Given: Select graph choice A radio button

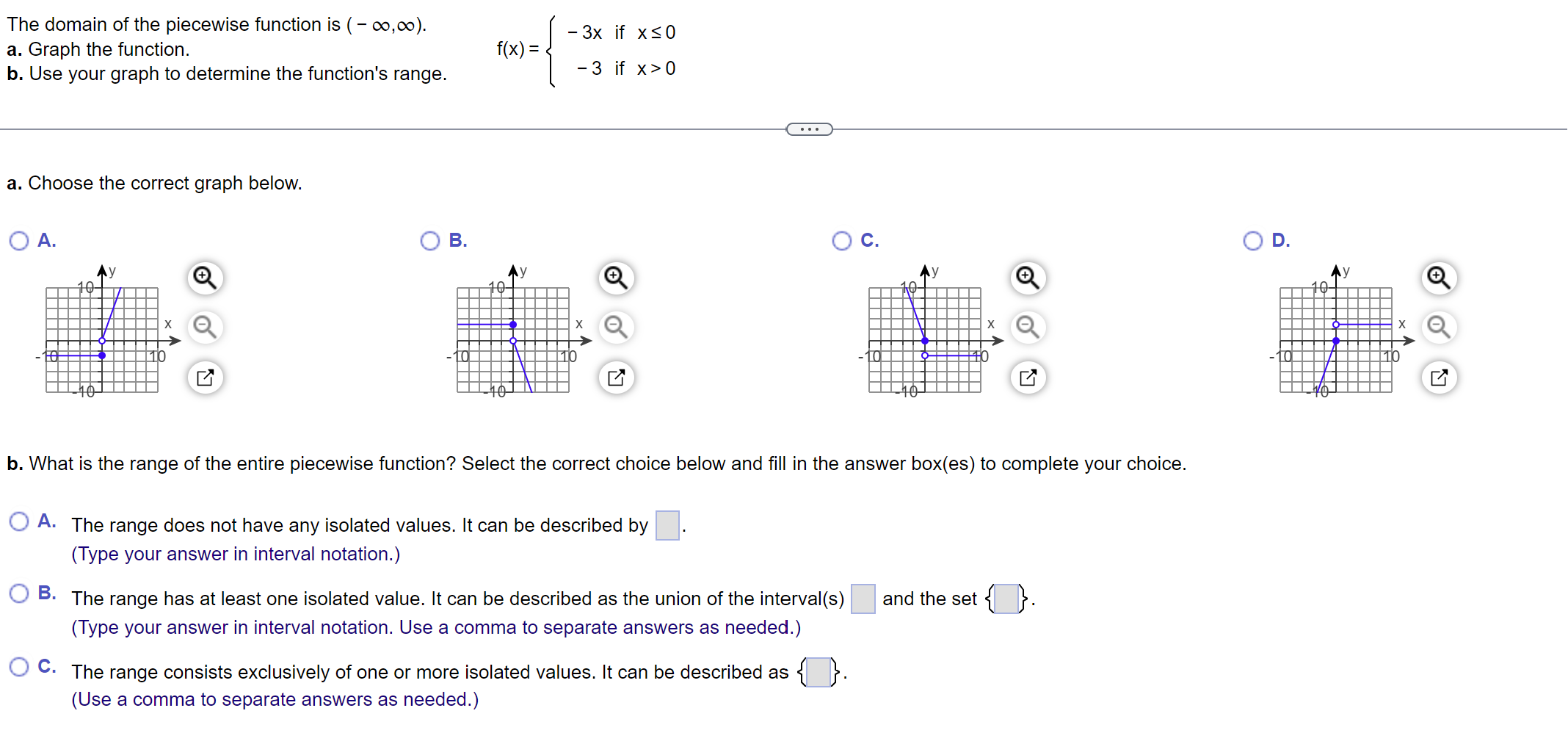Looking at the screenshot, I should pyautogui.click(x=18, y=240).
